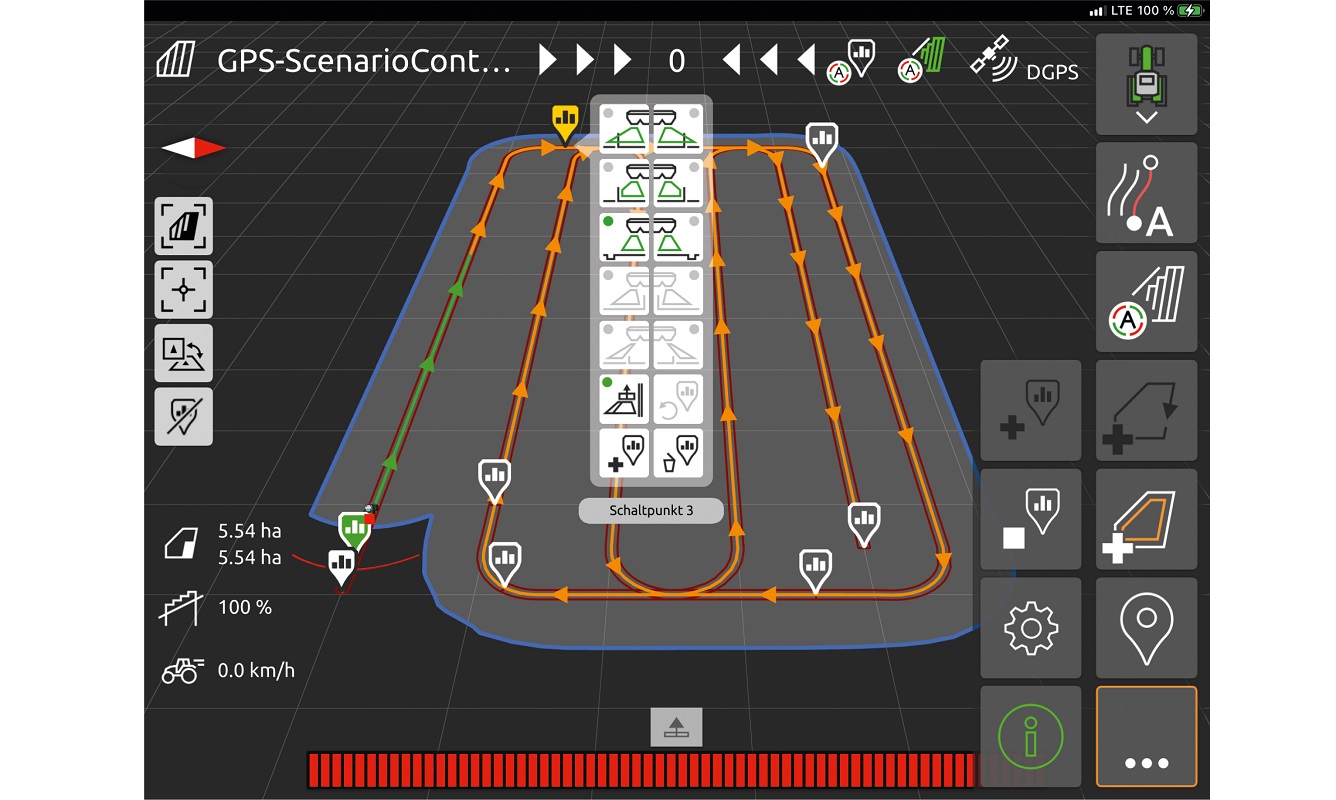Tap the red section status bar
This screenshot has width=1336, height=800.
[640, 769]
